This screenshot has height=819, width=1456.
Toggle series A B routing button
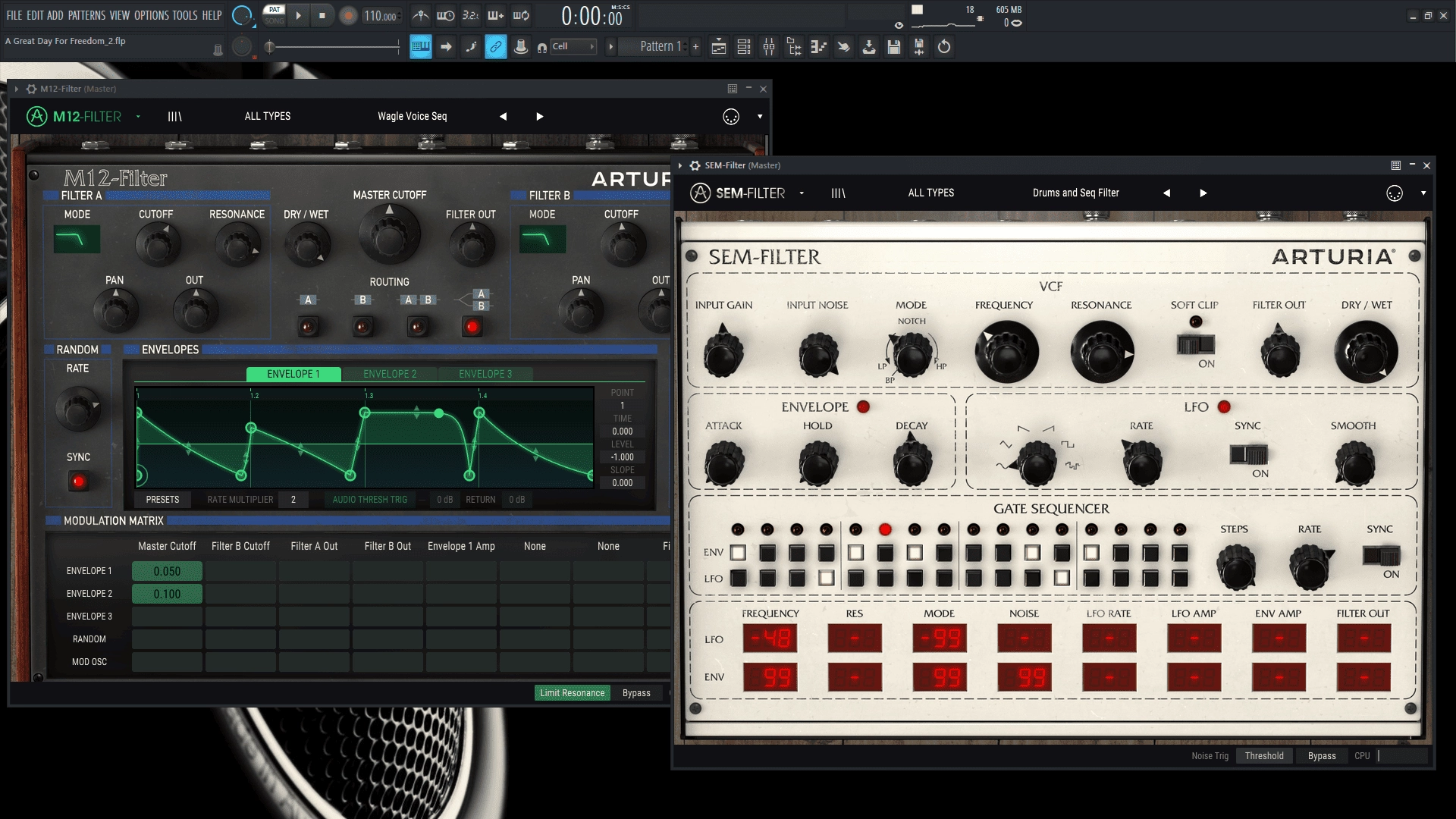(417, 327)
